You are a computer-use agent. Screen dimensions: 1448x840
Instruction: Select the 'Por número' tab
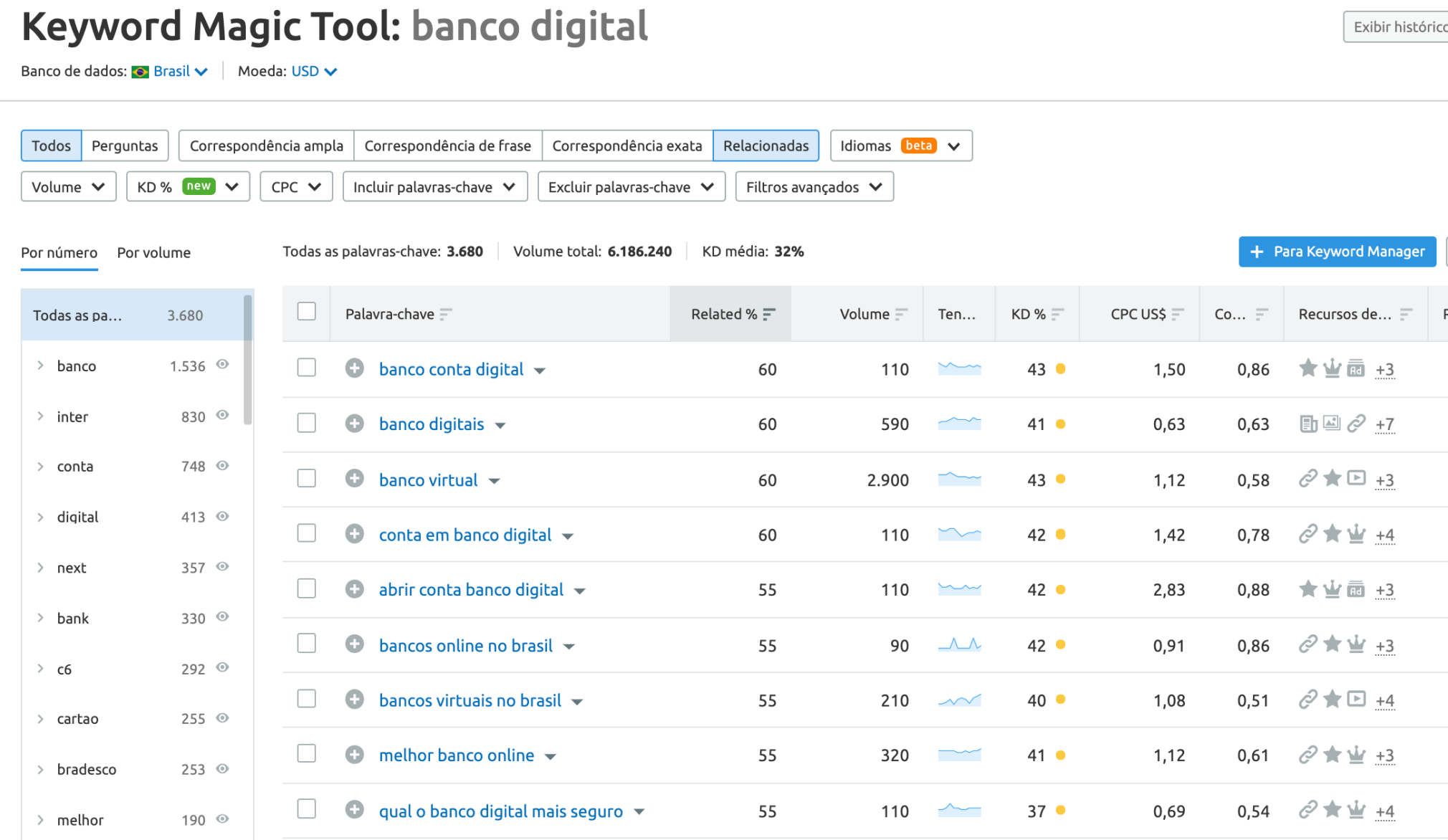[x=59, y=252]
